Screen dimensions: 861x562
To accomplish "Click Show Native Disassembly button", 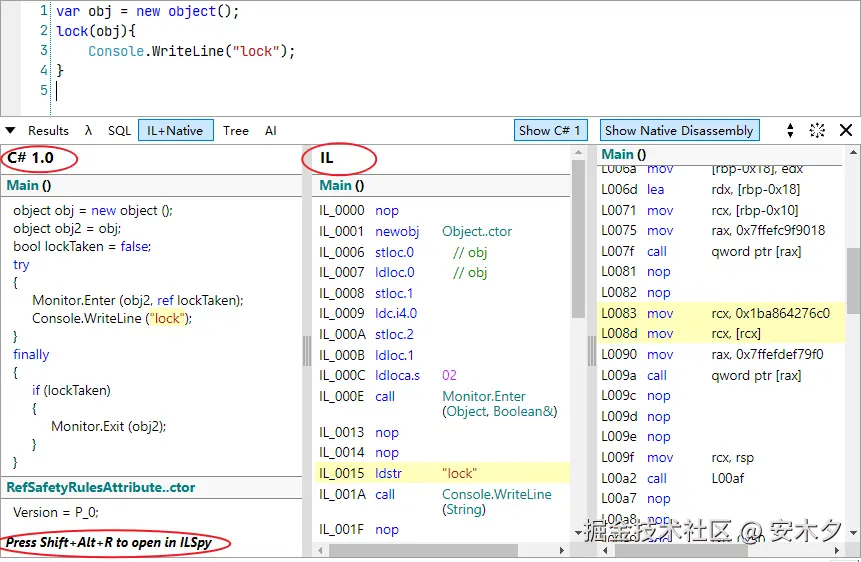I will (x=679, y=130).
